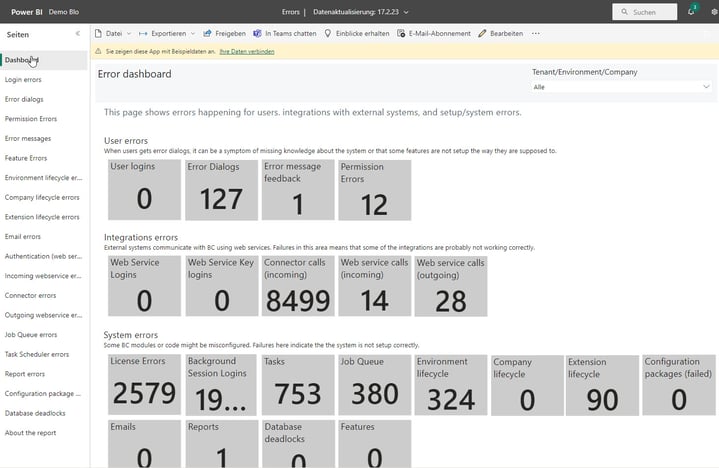719x468 pixels.
Task: Click the Teams chat icon
Action: (x=257, y=33)
